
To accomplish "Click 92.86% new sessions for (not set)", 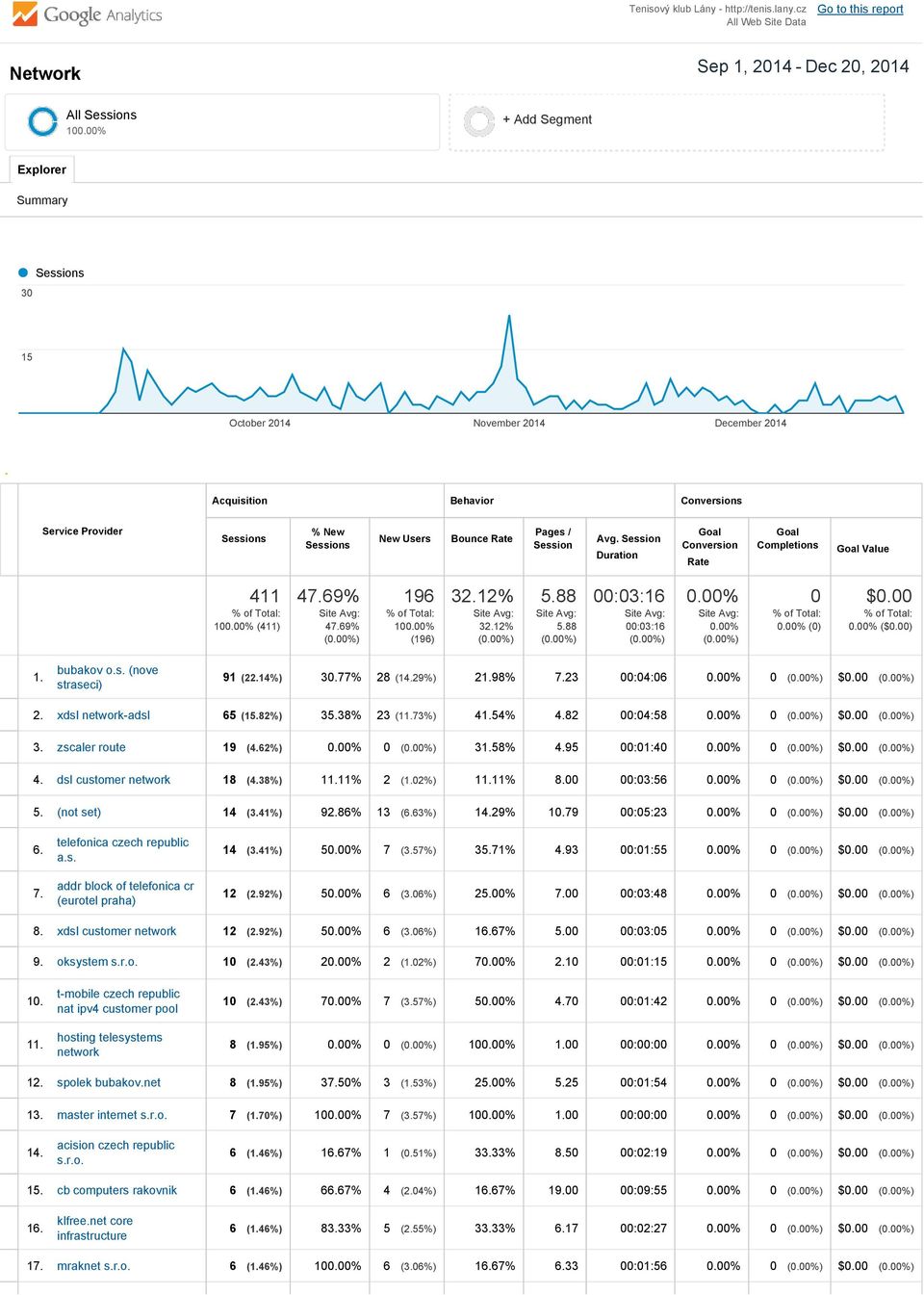I will tap(341, 813).
